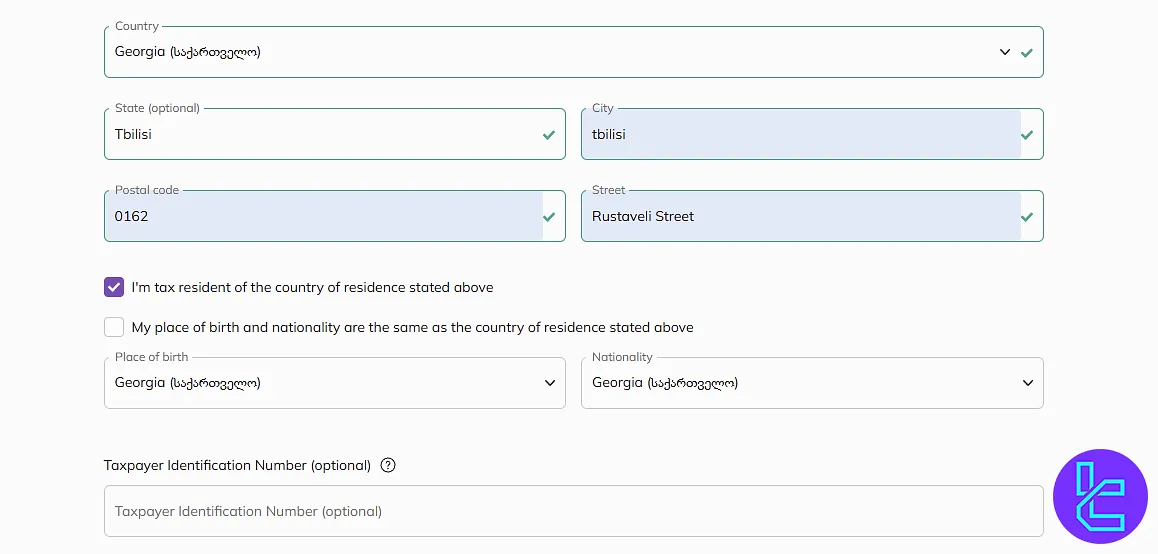
Task: Click the Street field green checkmark
Action: 1027,216
